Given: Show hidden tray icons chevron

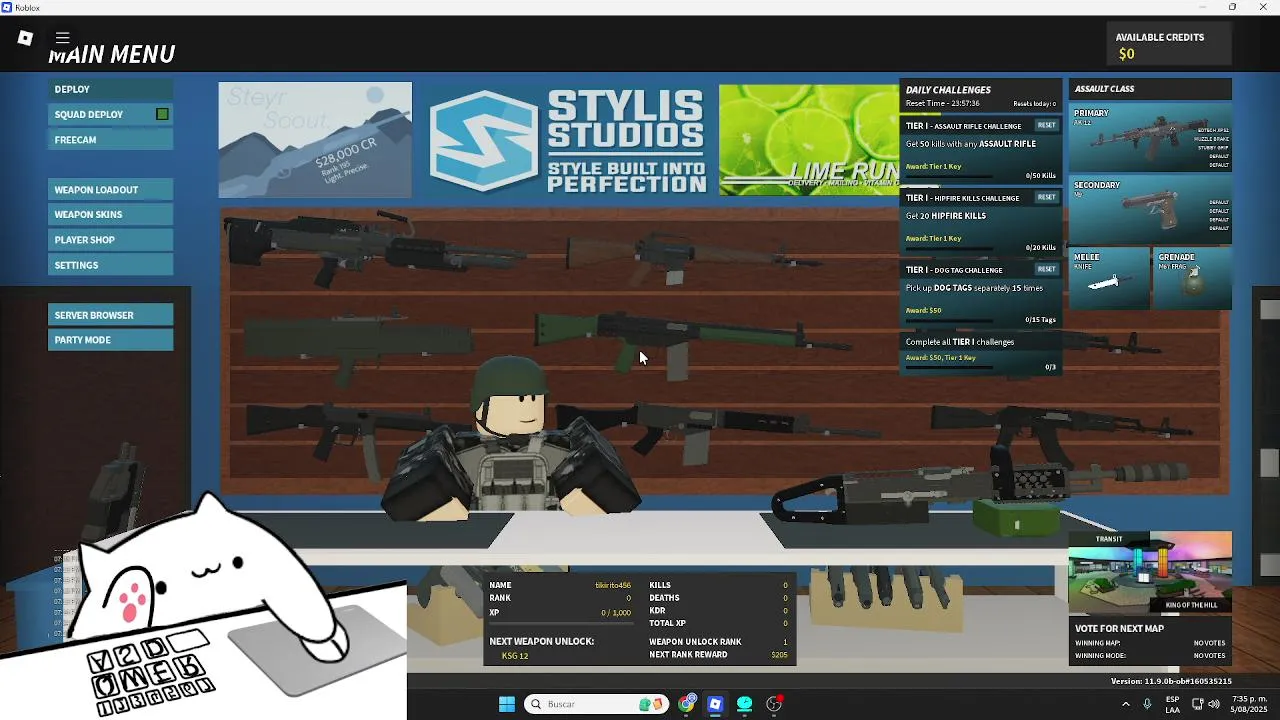Looking at the screenshot, I should 1126,704.
